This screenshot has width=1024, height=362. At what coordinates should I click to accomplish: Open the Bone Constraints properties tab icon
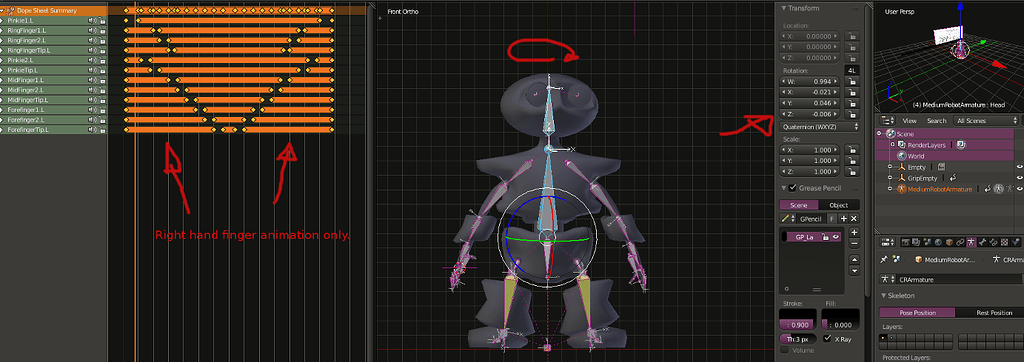(x=993, y=242)
